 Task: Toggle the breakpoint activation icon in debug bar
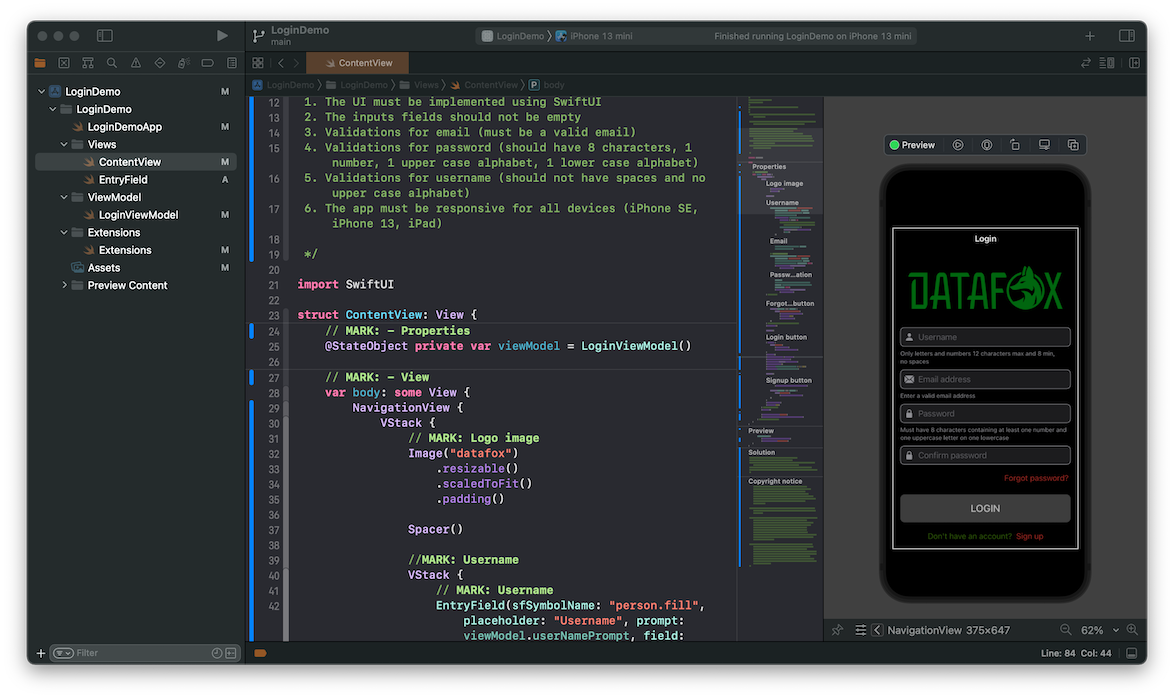click(260, 651)
